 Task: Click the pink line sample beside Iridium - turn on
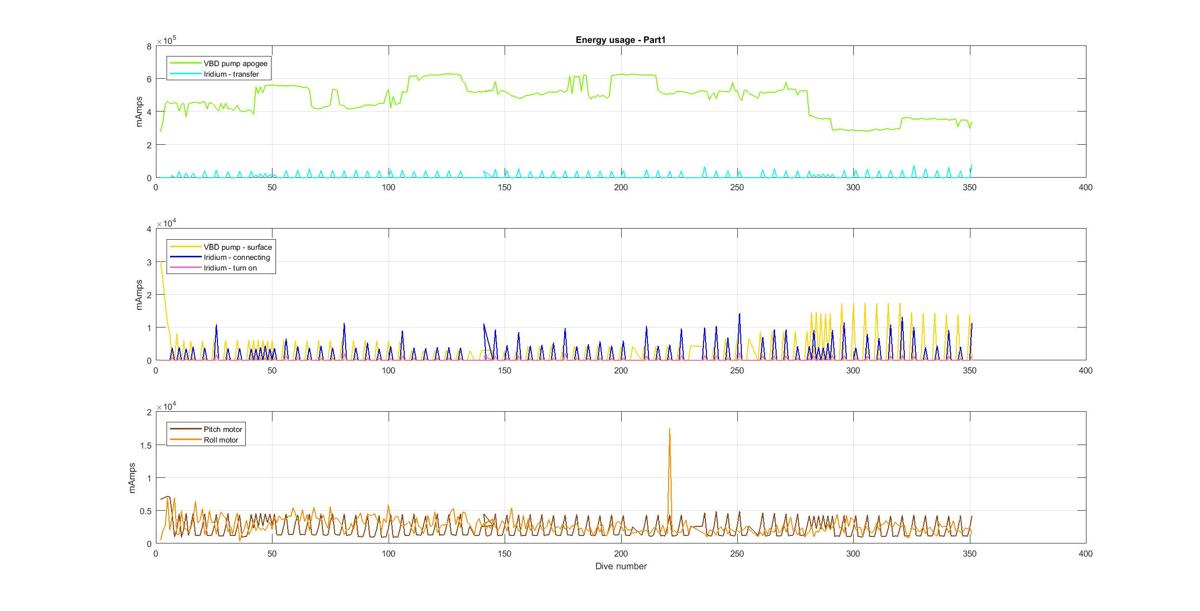[186, 268]
